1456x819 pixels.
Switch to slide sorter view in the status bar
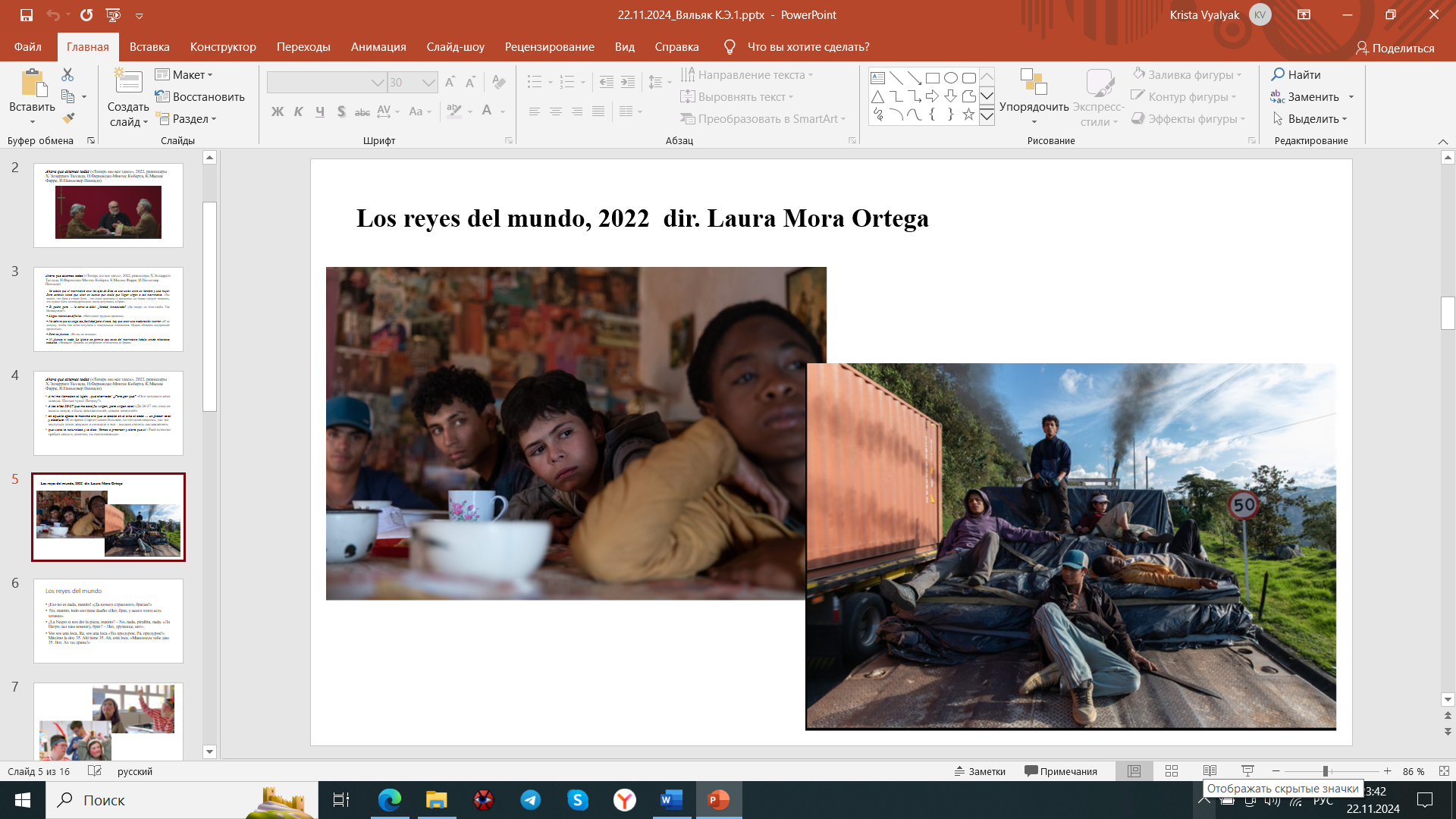point(1172,771)
